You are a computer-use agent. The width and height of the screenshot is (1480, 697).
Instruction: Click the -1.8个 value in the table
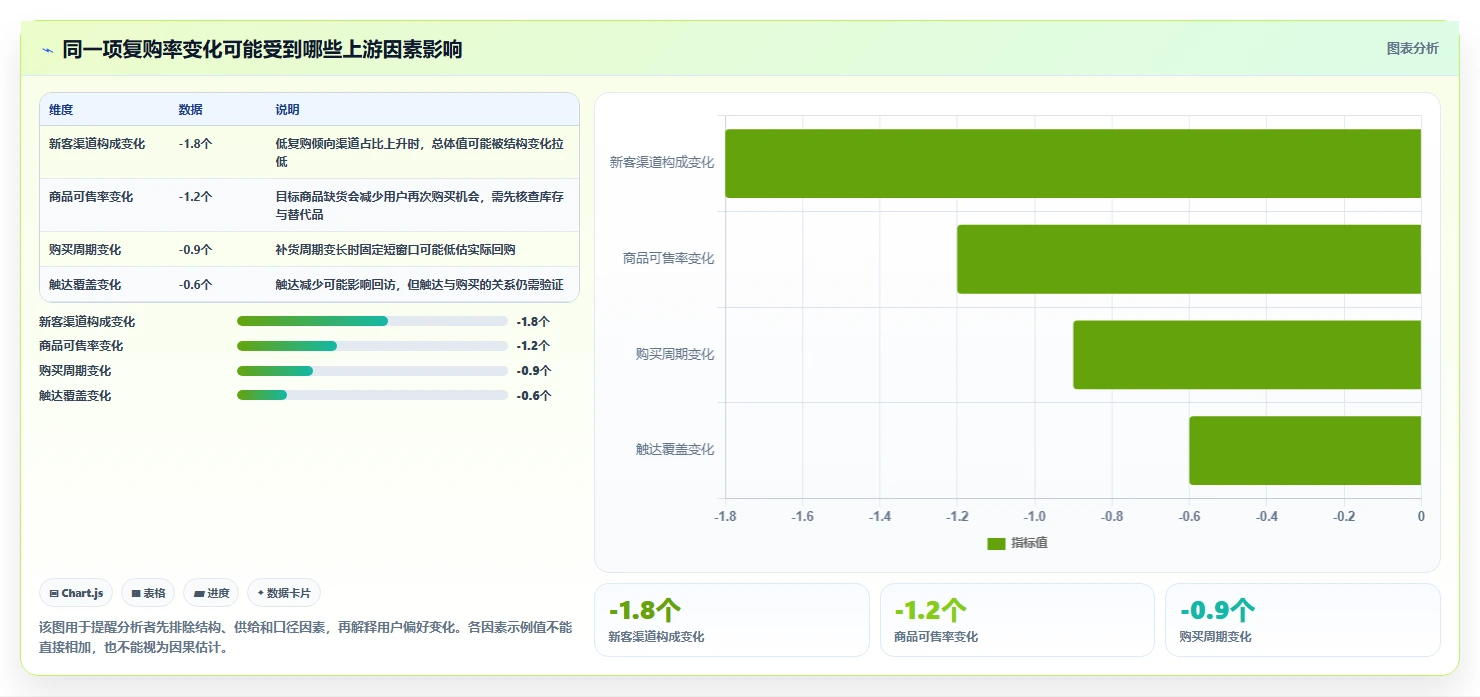click(x=195, y=144)
